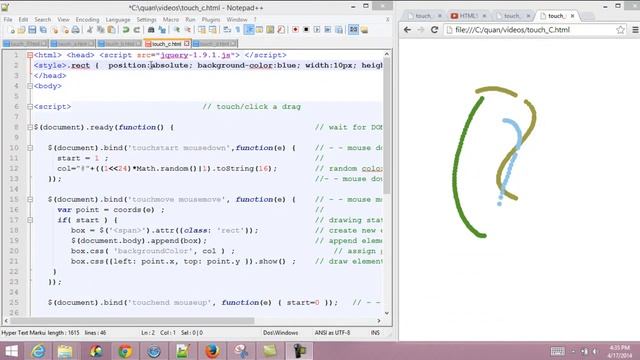
Task: Click the Save All toolbar icon
Action: (43, 30)
